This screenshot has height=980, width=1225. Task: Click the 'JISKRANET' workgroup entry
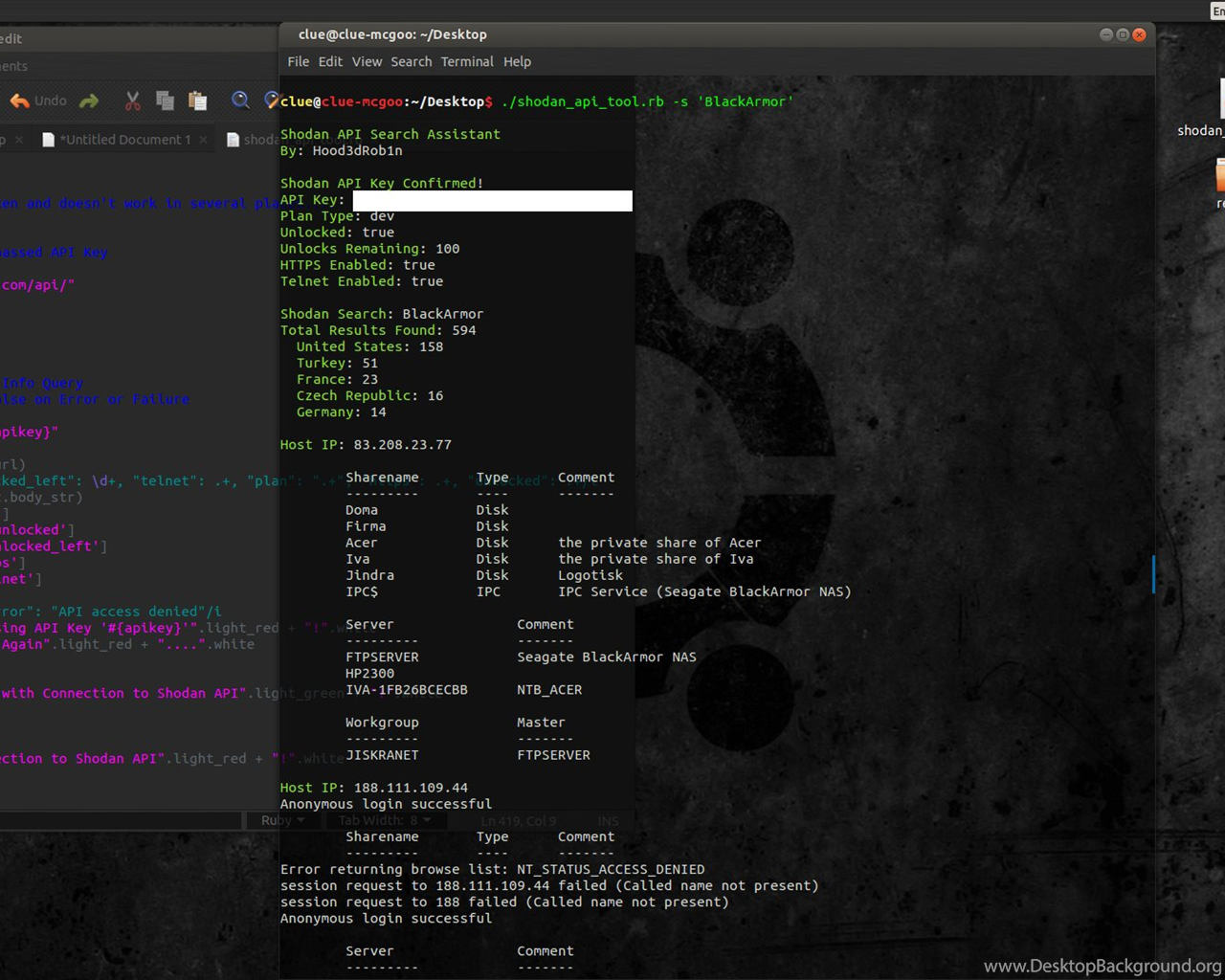382,755
